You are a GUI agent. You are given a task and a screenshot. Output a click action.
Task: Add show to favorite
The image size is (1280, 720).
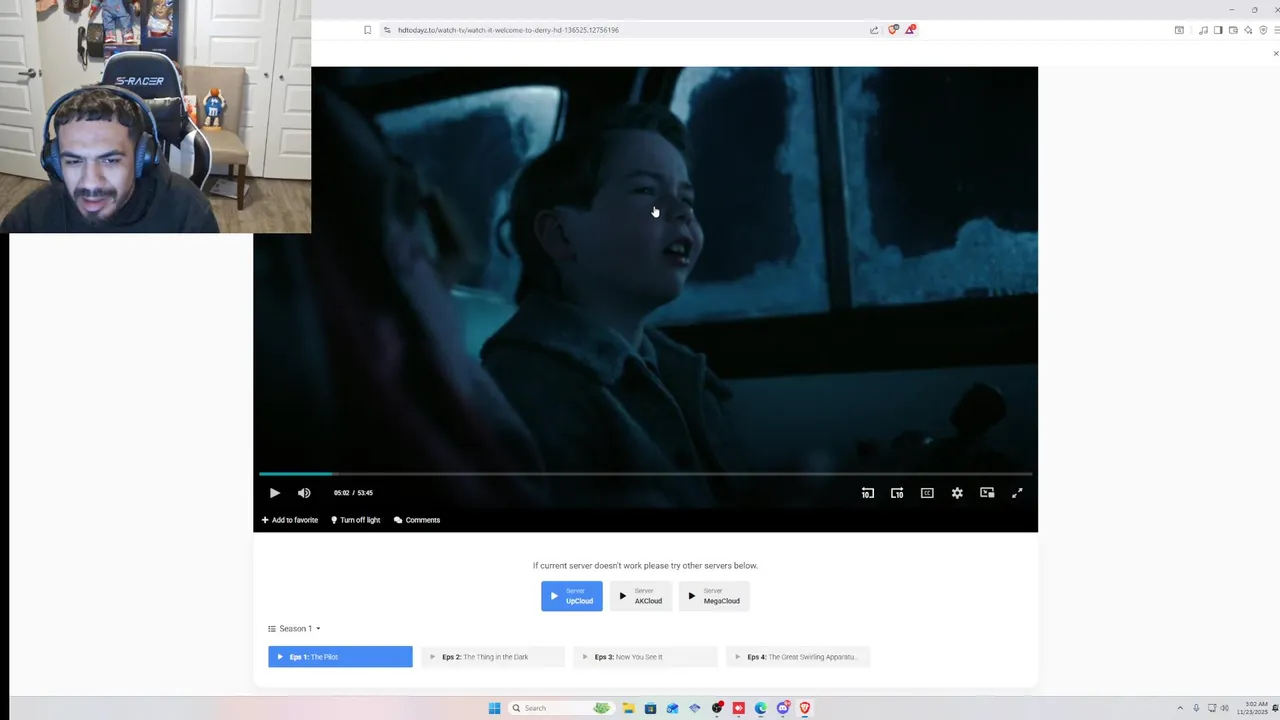[290, 520]
